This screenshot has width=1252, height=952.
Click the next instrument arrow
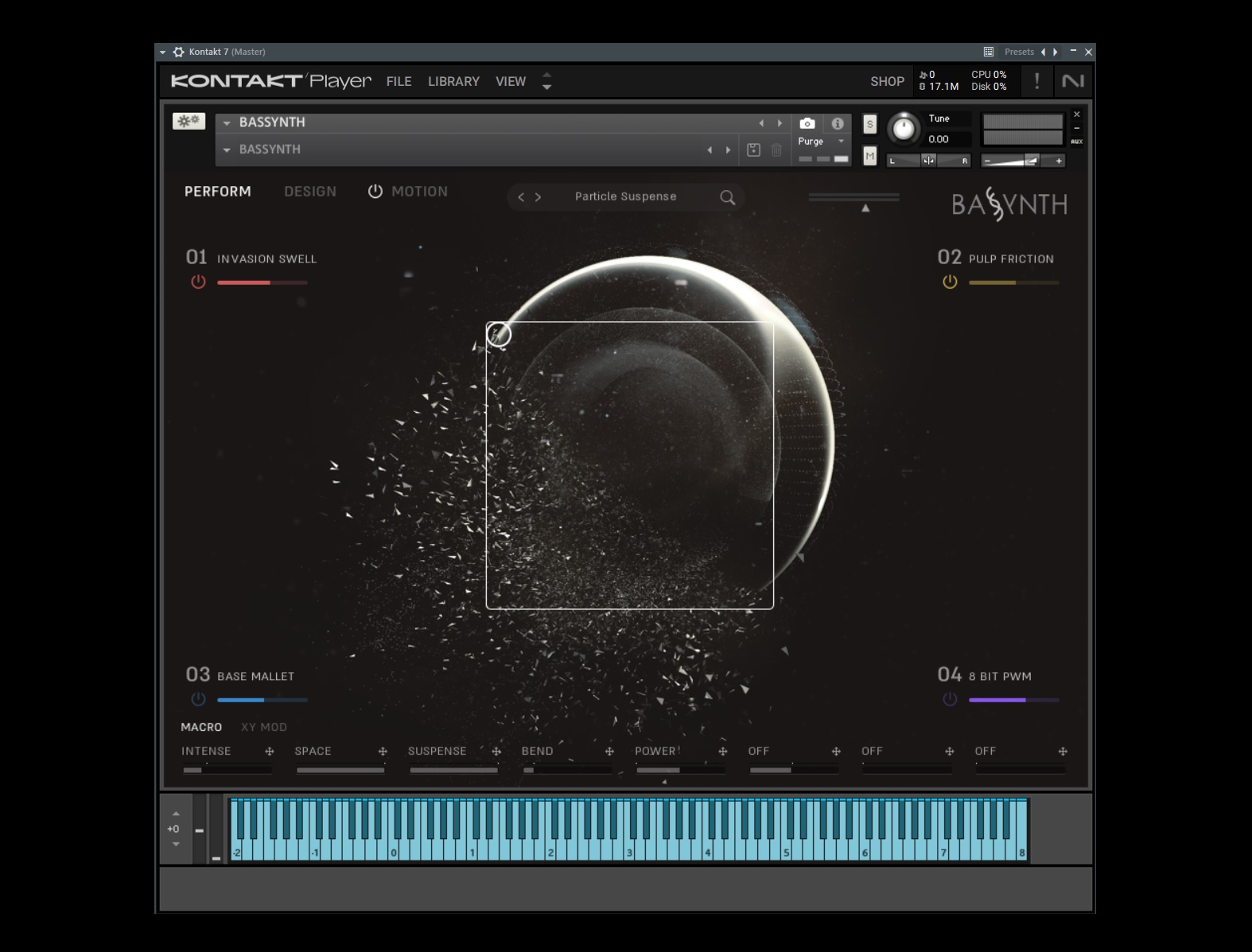tap(780, 123)
